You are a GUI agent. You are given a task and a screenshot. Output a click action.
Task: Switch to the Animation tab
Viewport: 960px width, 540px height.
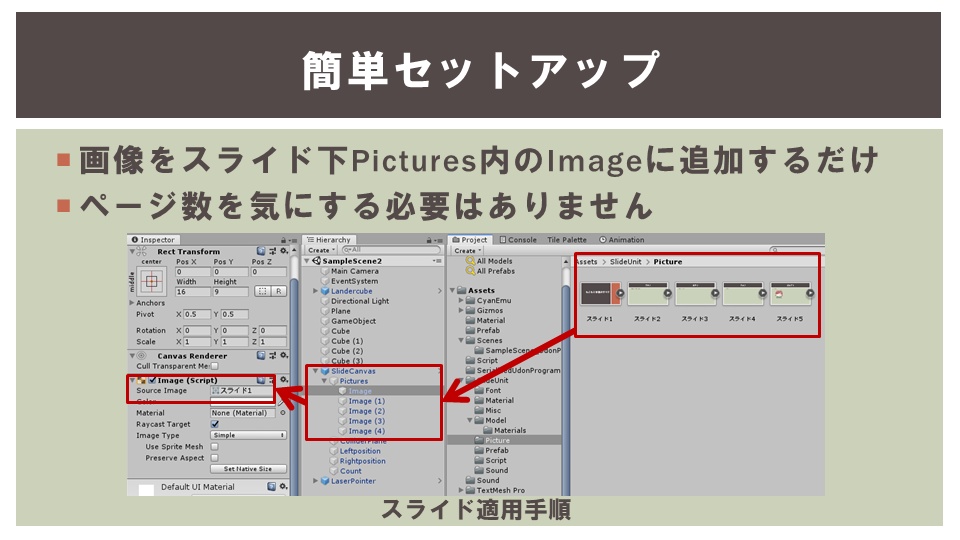pyautogui.click(x=621, y=240)
